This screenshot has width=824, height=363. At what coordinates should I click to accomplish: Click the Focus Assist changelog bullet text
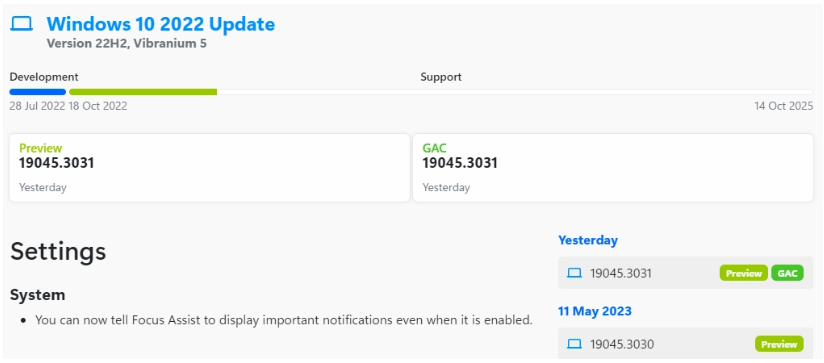pyautogui.click(x=284, y=319)
